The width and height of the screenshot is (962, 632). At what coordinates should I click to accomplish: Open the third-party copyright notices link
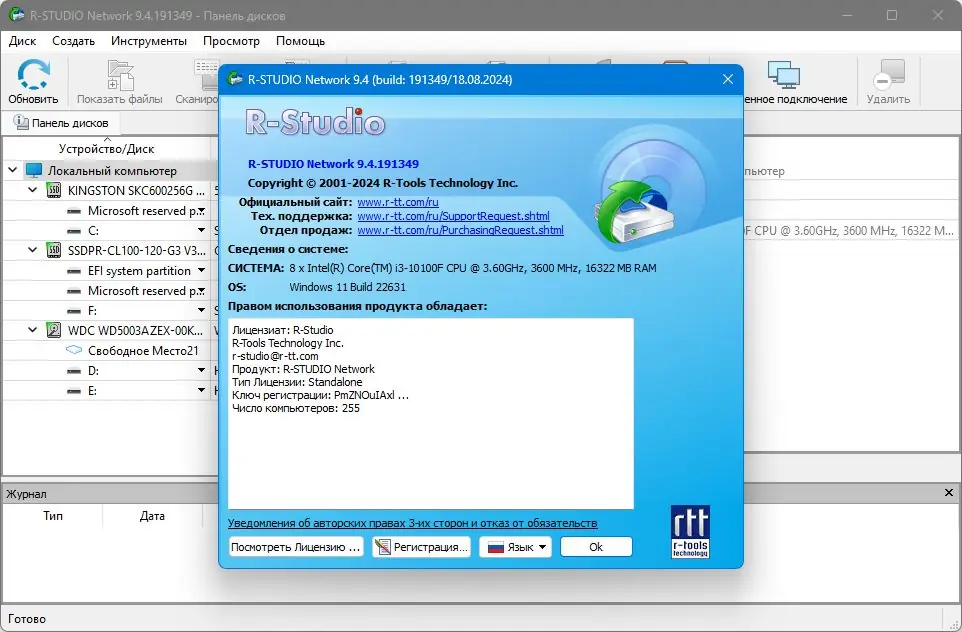tap(412, 523)
